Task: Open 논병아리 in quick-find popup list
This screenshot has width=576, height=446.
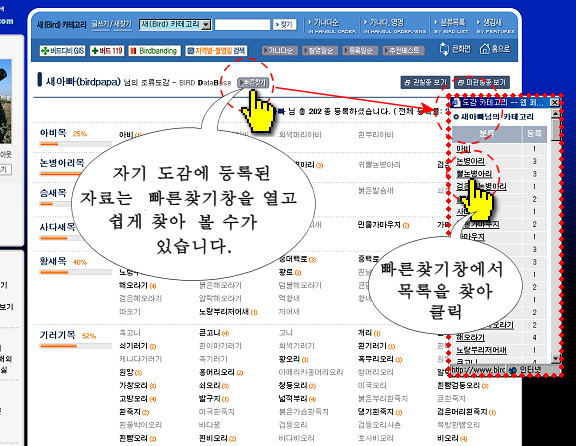Action: 471,161
